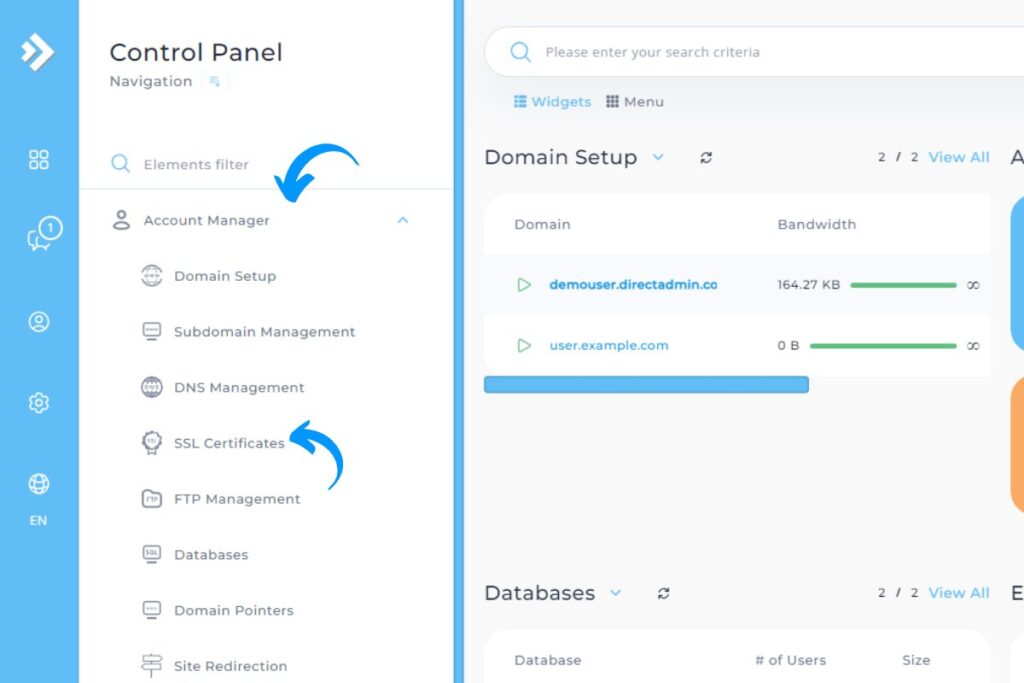
Task: Click the user profile icon in blue sidebar
Action: [x=38, y=322]
